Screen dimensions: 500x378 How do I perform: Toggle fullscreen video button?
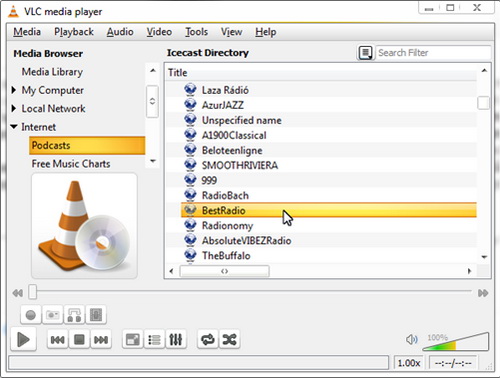click(133, 339)
